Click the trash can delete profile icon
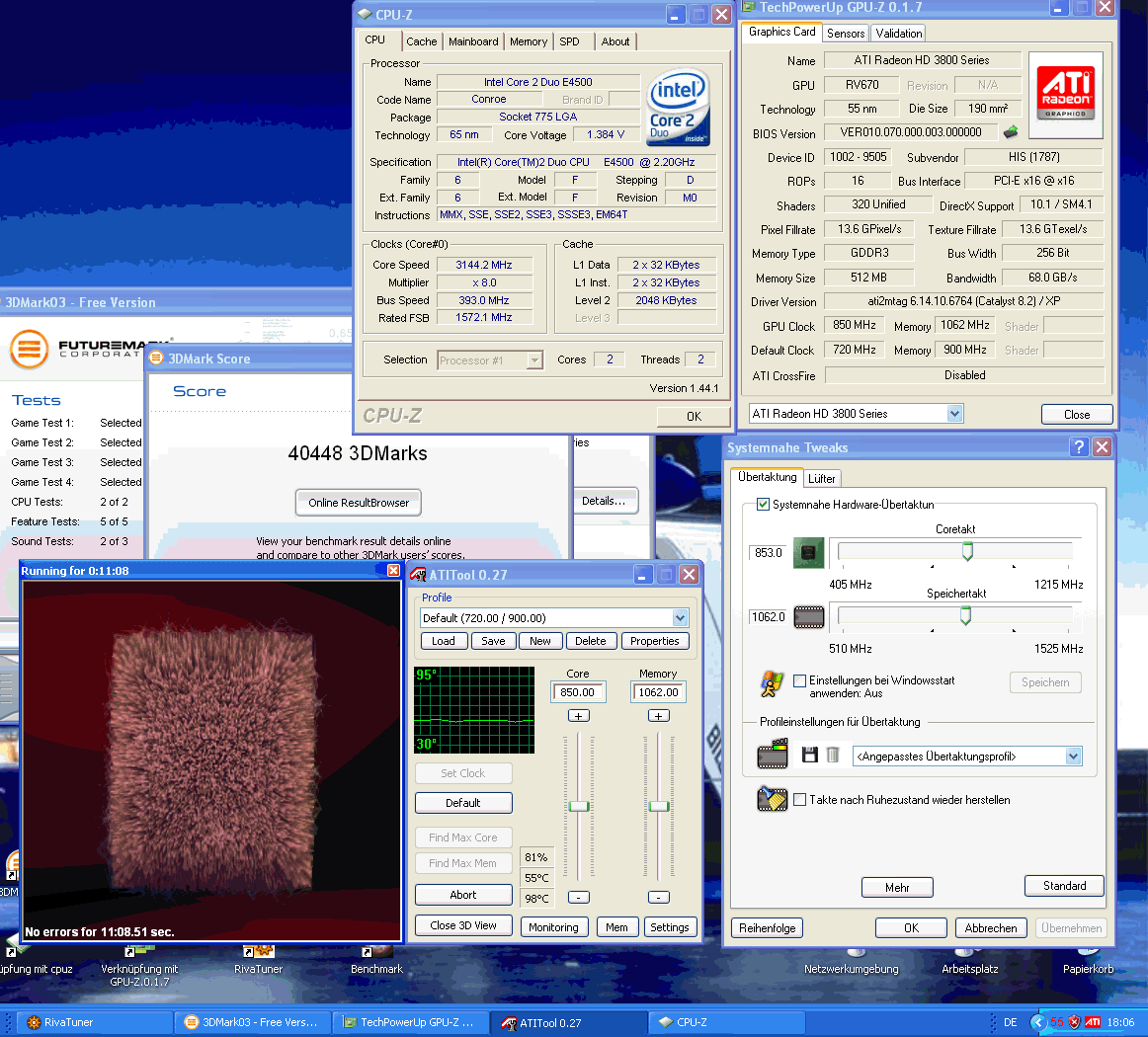1148x1037 pixels. click(833, 756)
